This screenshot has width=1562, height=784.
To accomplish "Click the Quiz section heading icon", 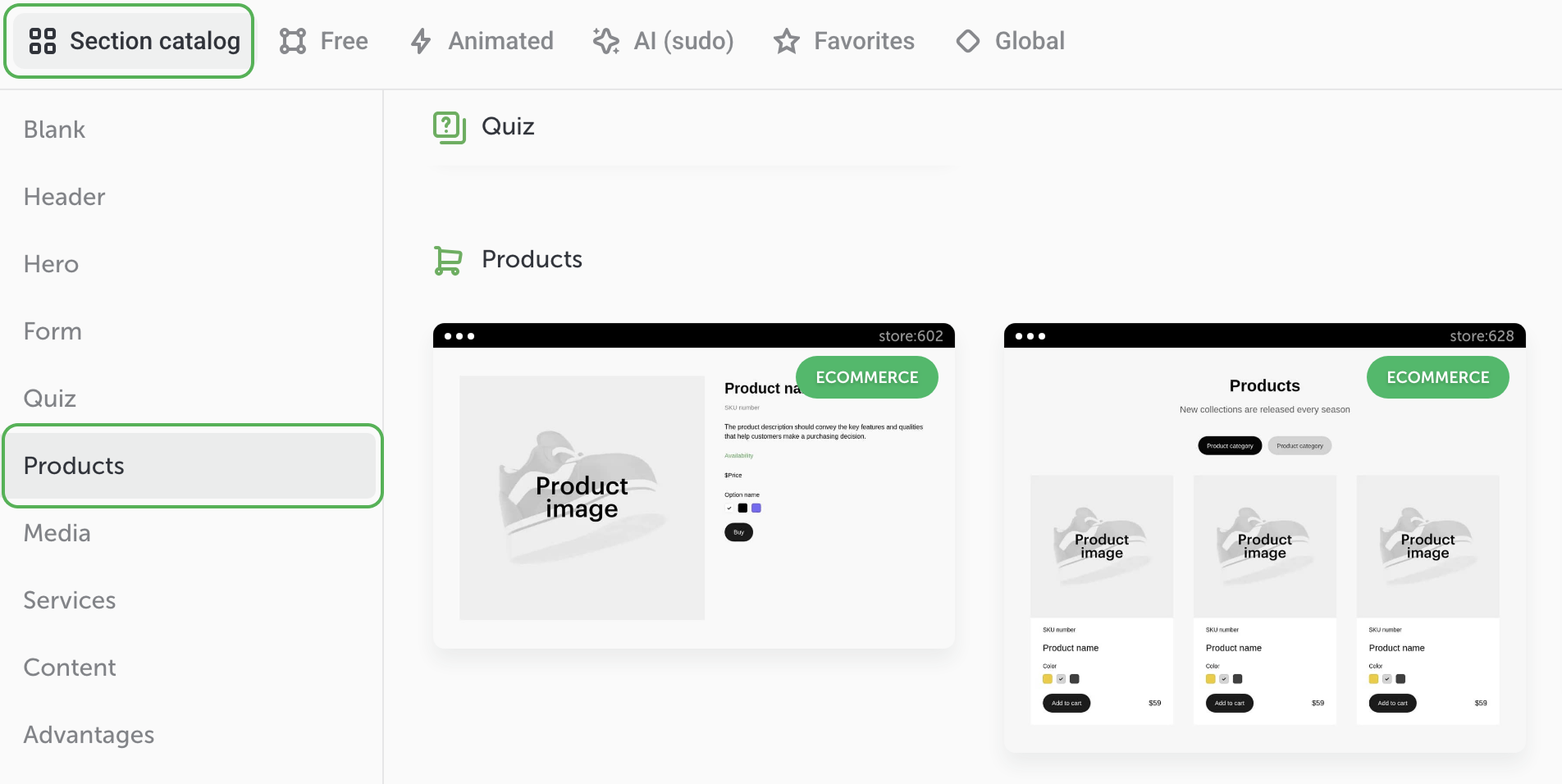I will coord(450,127).
